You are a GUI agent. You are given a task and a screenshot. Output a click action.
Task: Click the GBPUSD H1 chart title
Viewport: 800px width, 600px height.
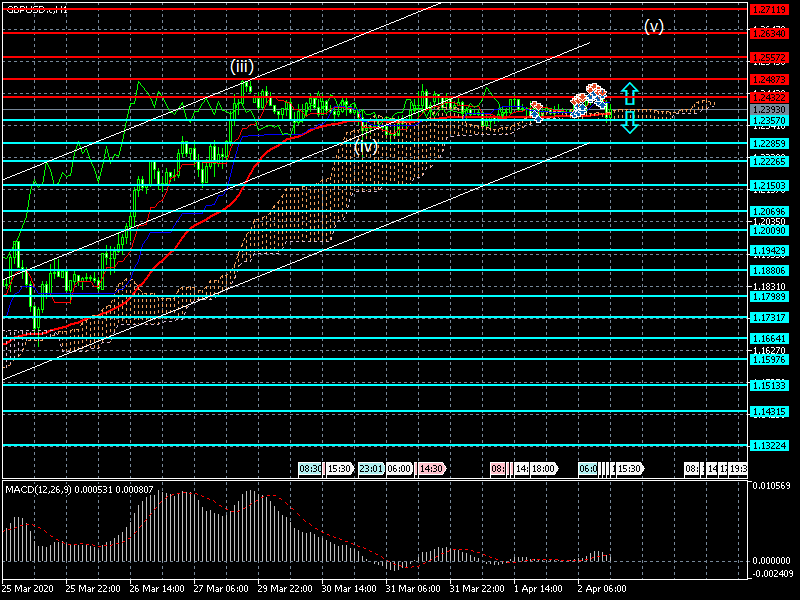tap(36, 9)
